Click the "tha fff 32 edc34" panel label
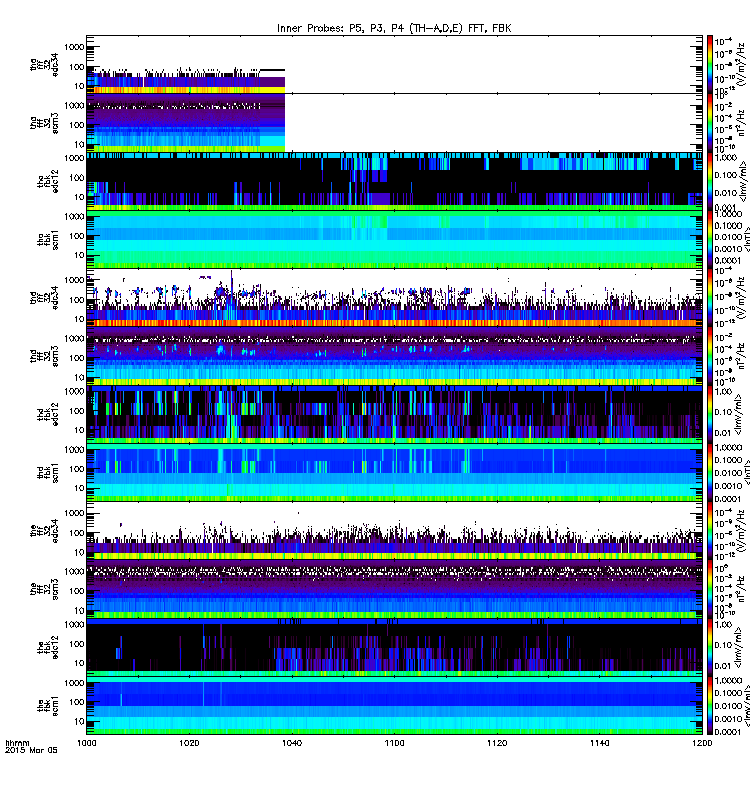Screen dimensions: 750x800 click(44, 65)
